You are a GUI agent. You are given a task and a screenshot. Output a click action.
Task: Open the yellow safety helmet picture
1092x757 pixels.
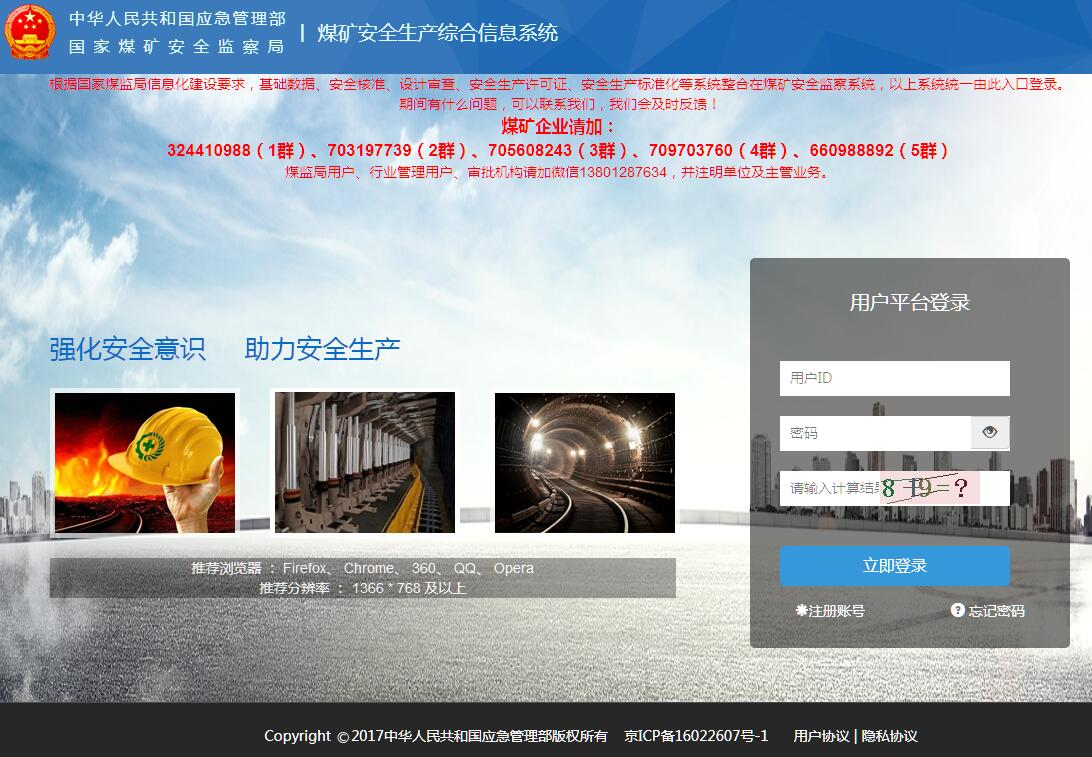click(145, 462)
